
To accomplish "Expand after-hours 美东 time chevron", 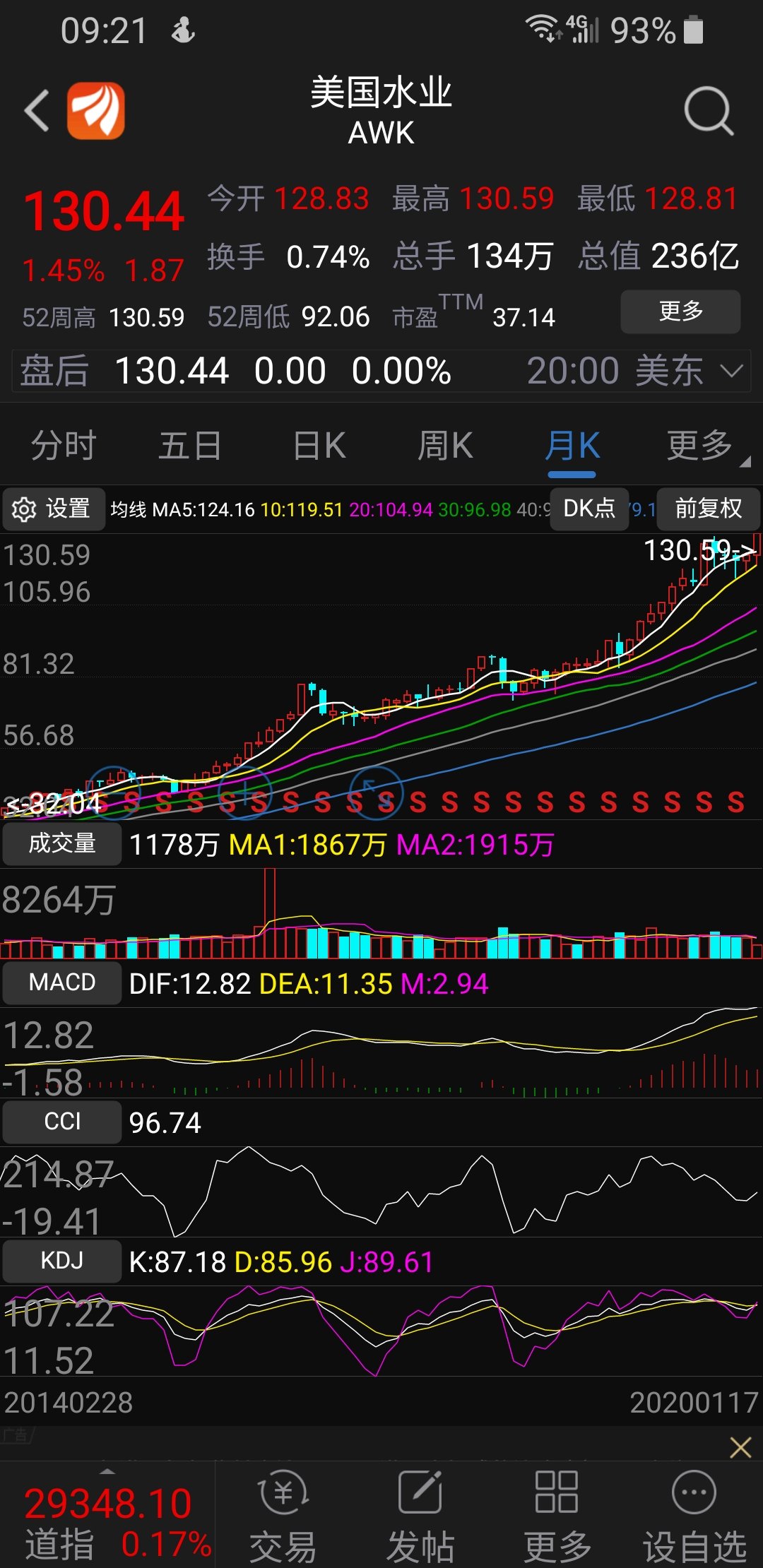I will (x=731, y=371).
